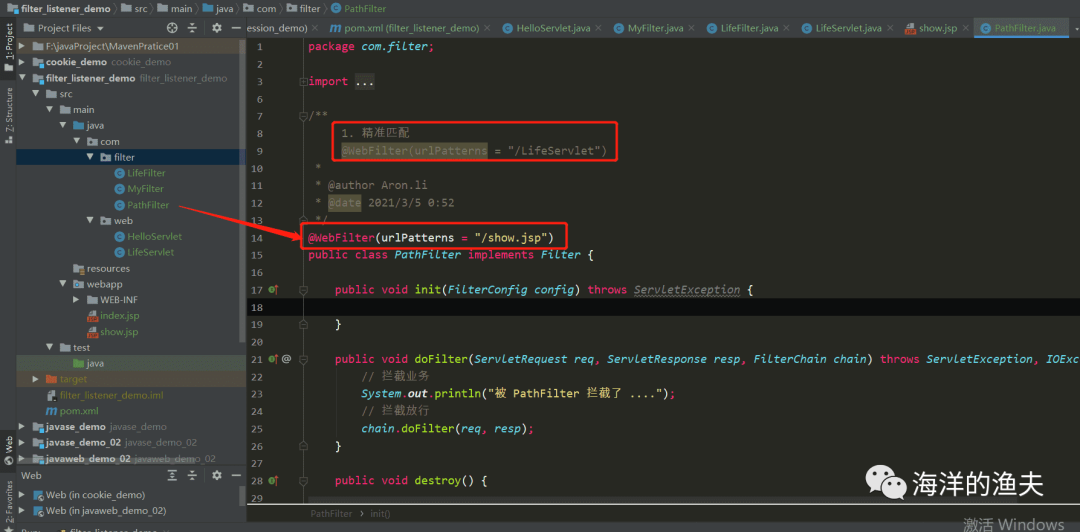Unfold the collapsed import block on line 3
Screen dimensions: 1080x532
[303, 81]
